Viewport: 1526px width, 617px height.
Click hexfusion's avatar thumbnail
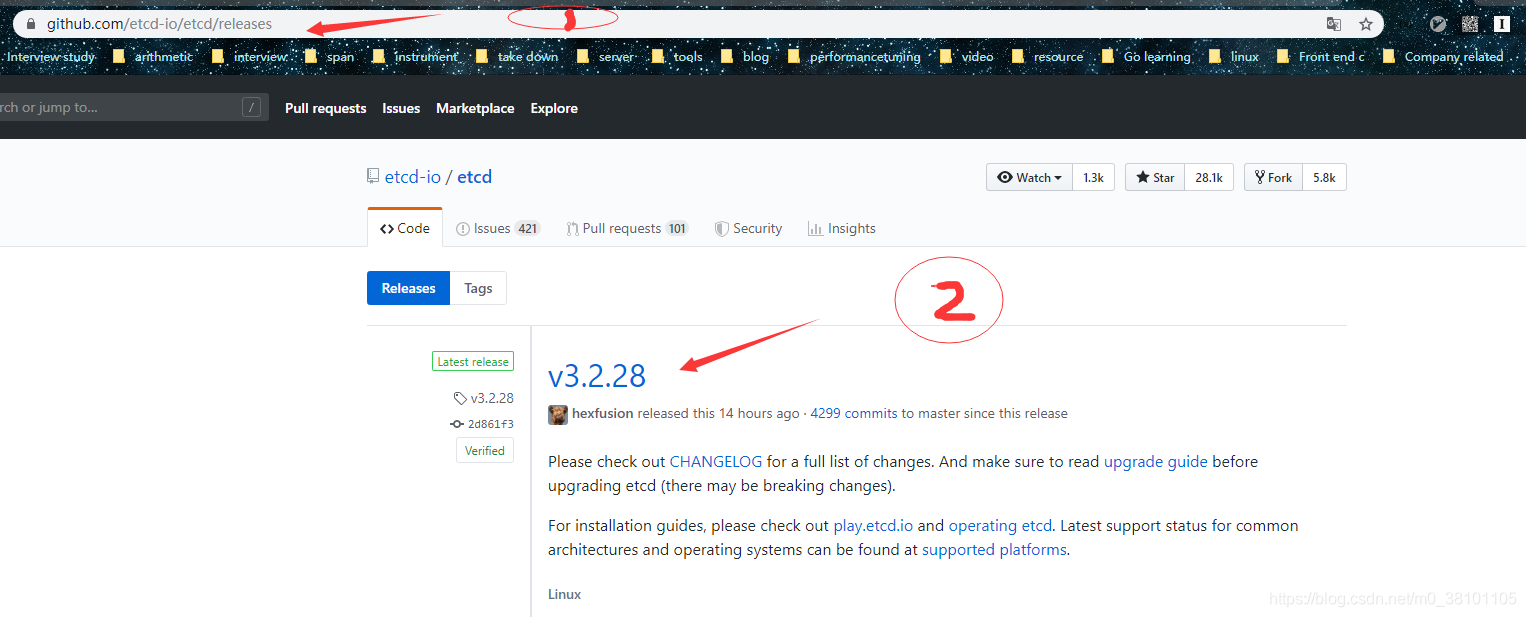pos(558,414)
